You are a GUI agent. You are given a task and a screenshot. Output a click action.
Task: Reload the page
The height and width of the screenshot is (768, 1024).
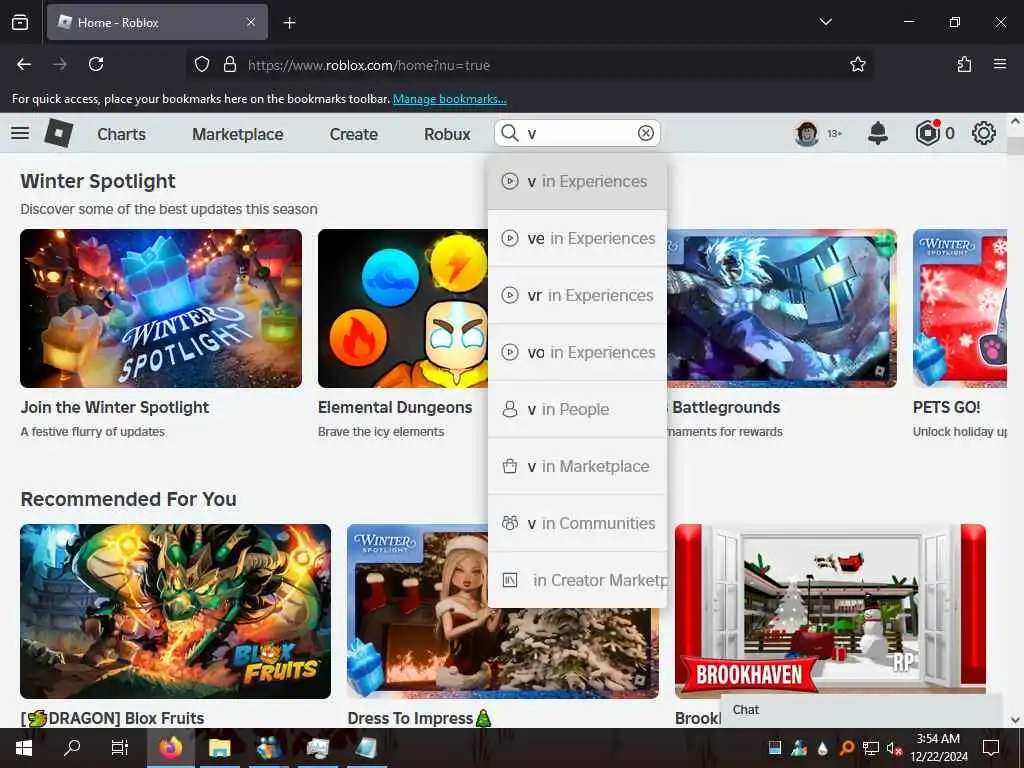pyautogui.click(x=96, y=64)
